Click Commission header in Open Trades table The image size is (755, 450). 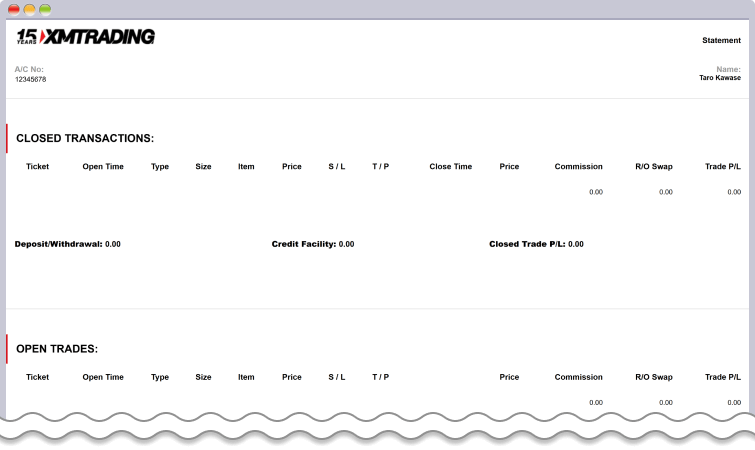coord(578,378)
